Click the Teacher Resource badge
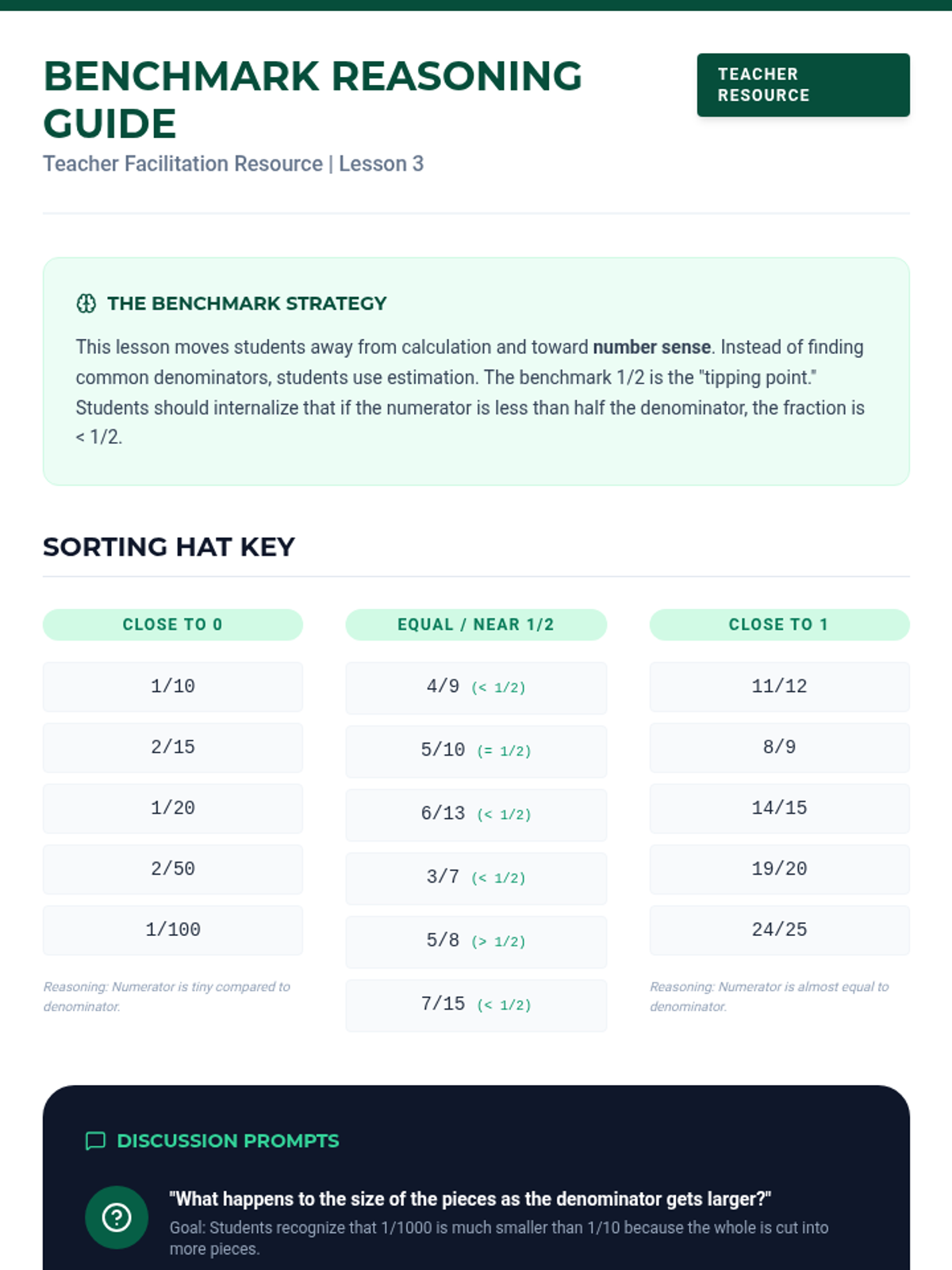The height and width of the screenshot is (1270, 952). (x=803, y=85)
